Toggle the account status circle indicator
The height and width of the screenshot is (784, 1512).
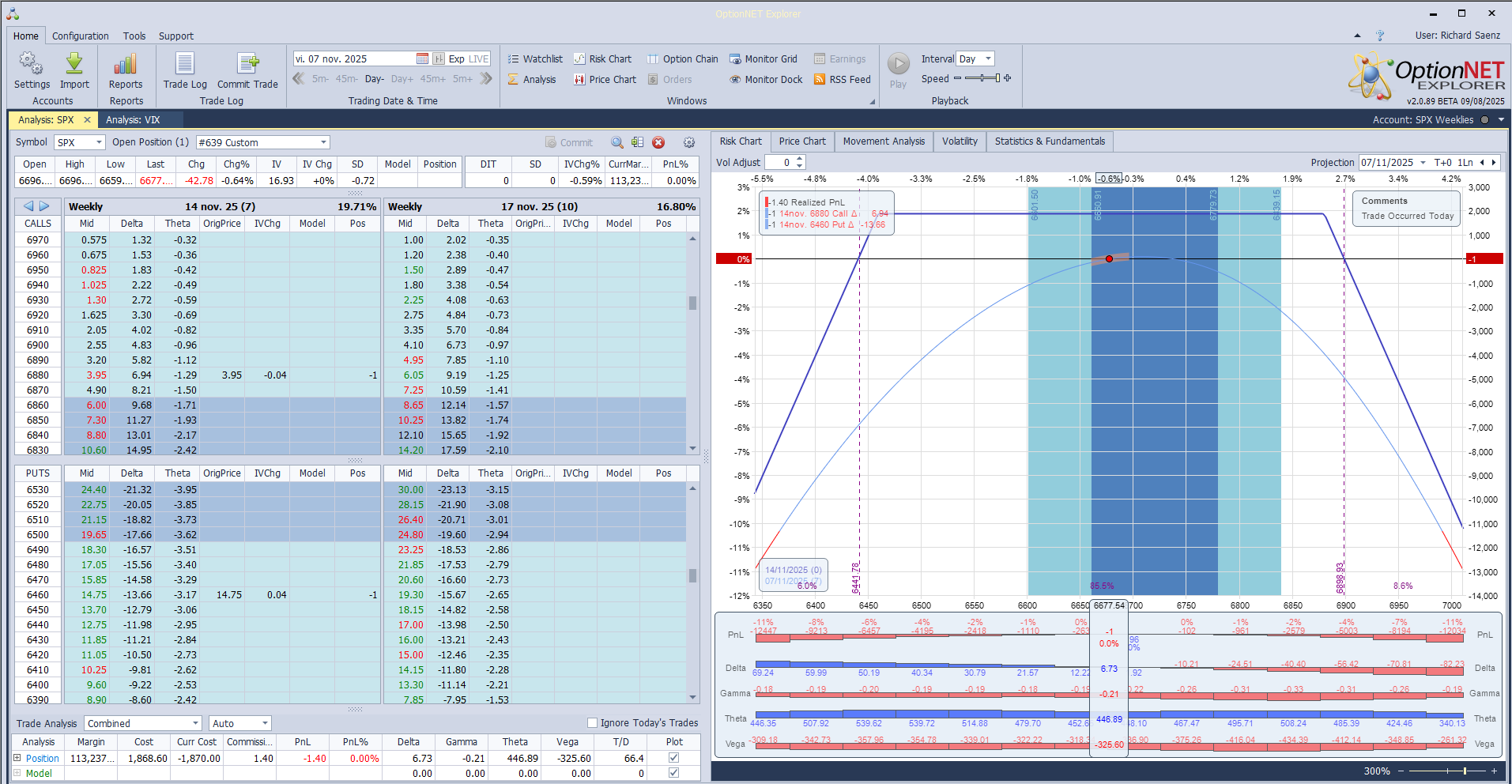[1484, 120]
